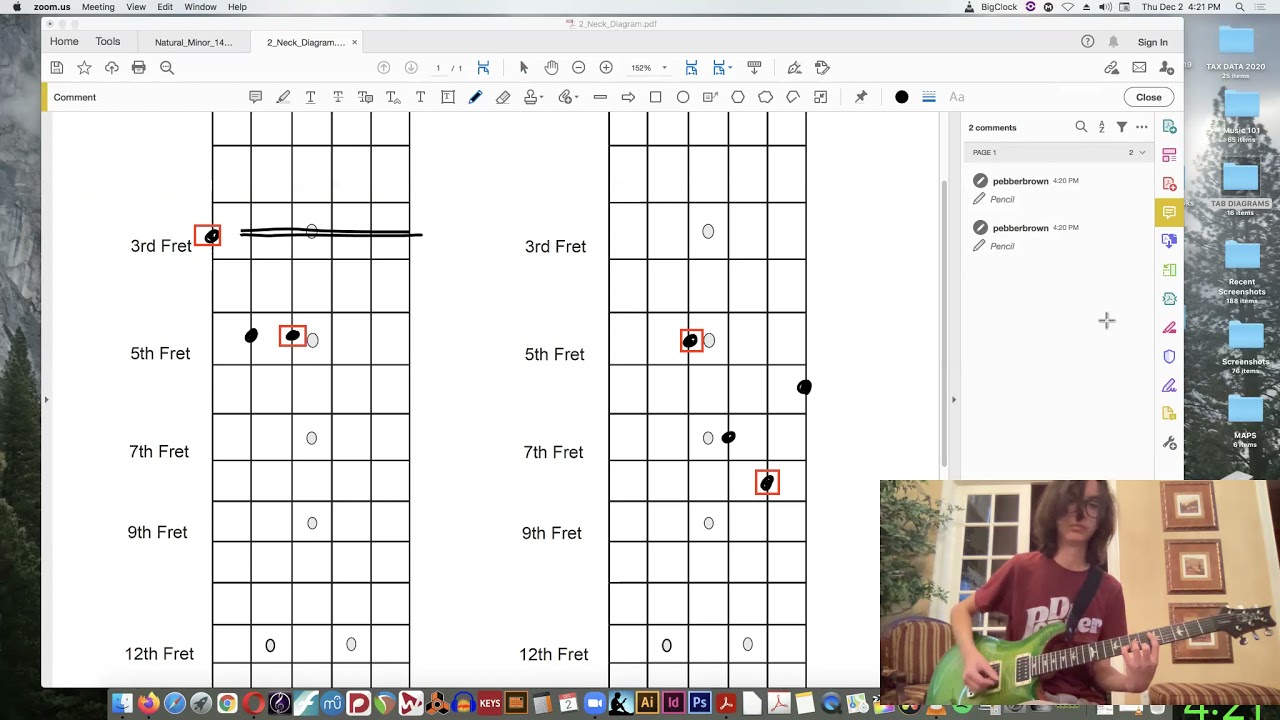
Task: Select the Strikethrough text tool
Action: pos(338,97)
